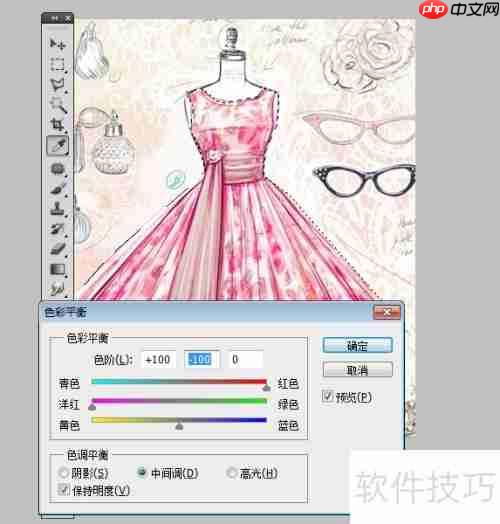Toggle the 预览(P) preview checkbox
Image resolution: width=500 pixels, height=524 pixels.
click(x=327, y=397)
